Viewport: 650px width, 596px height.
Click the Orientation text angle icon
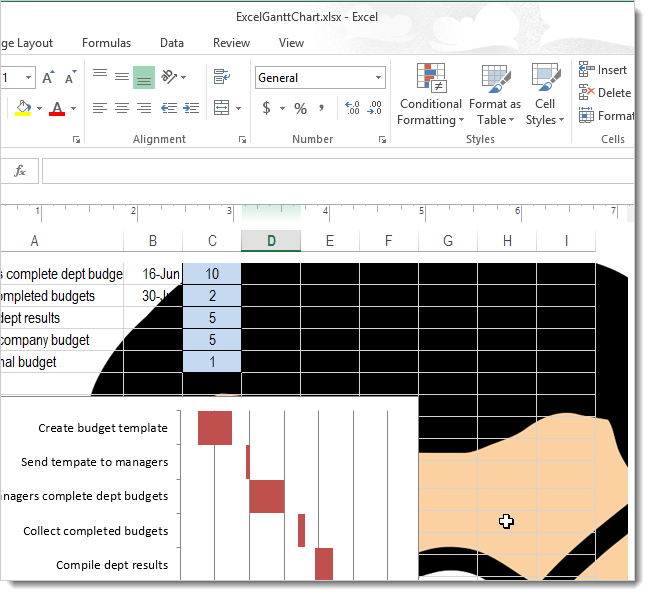click(x=169, y=77)
